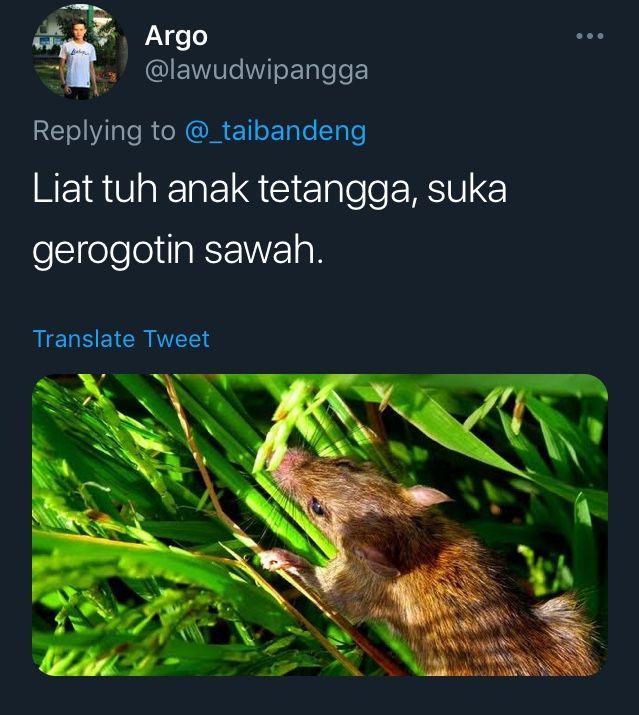The height and width of the screenshot is (715, 639).
Task: Click the rat's pink ear in the photo
Action: [428, 496]
